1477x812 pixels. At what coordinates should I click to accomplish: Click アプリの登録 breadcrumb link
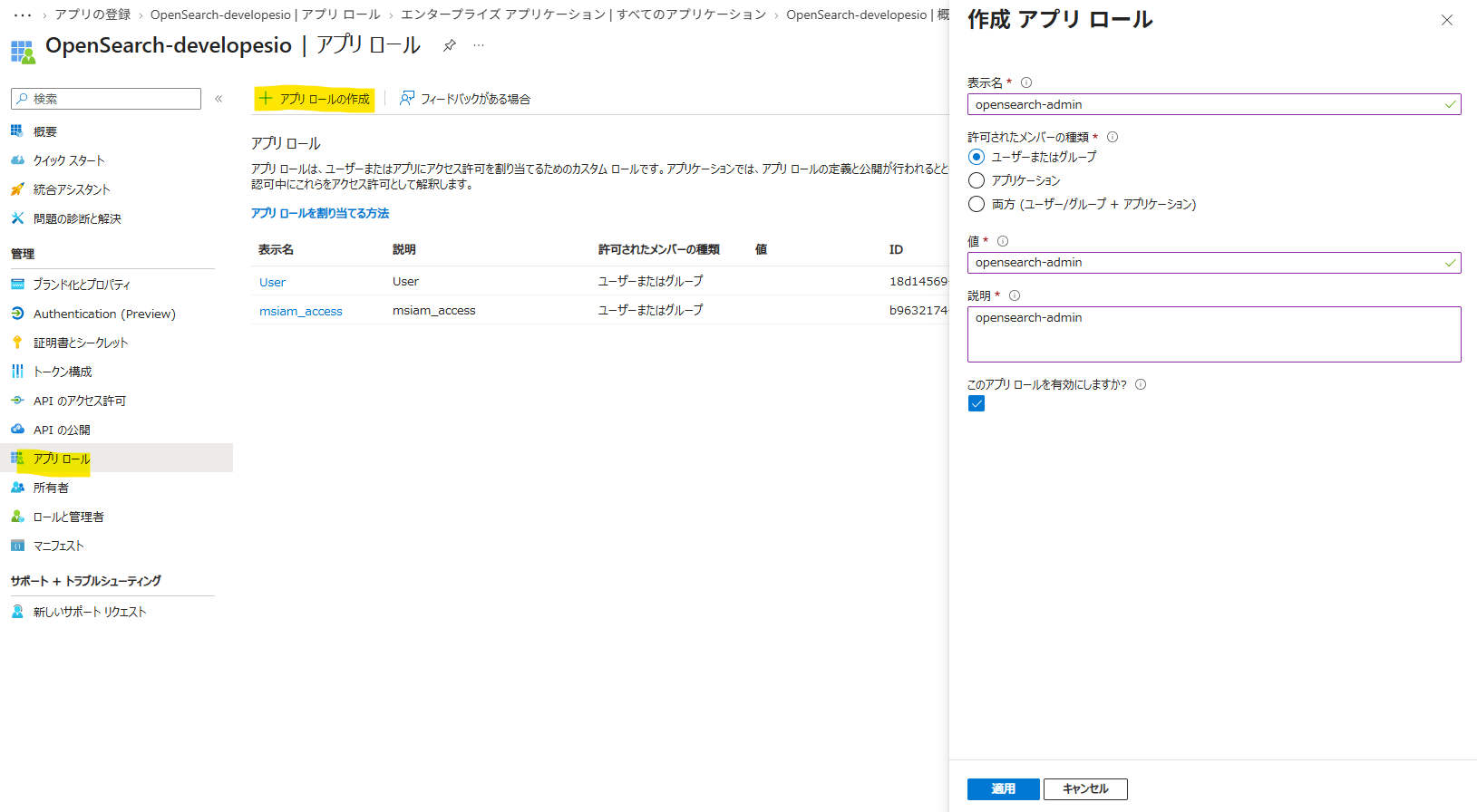pos(92,14)
